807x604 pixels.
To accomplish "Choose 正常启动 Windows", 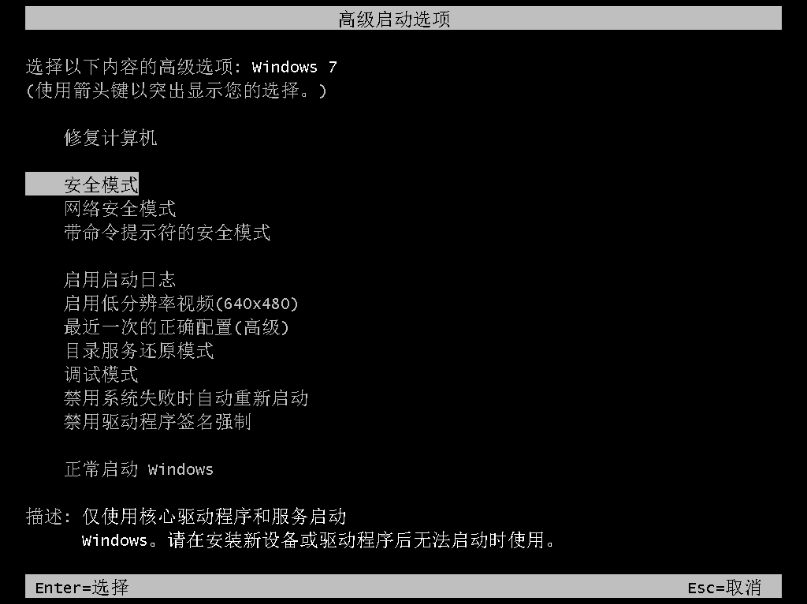I will pos(138,469).
